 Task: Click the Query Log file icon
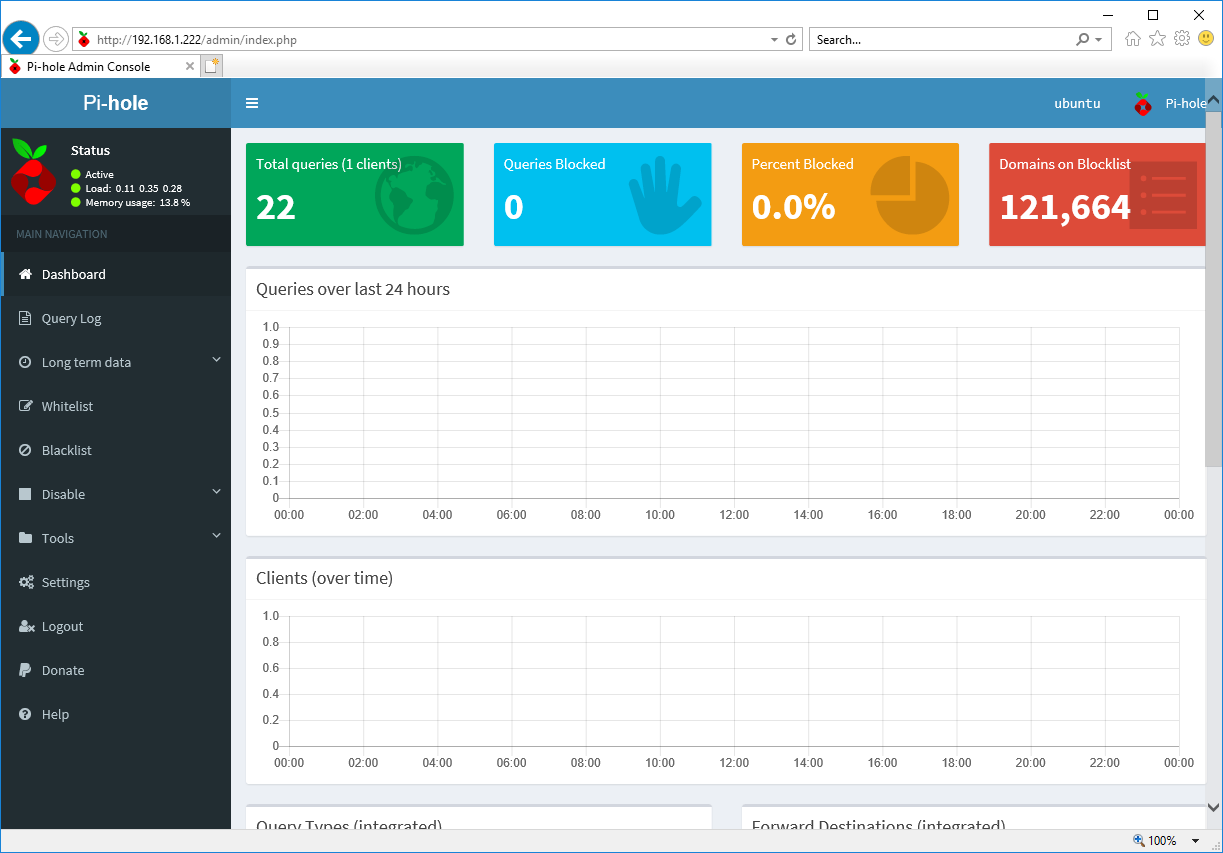coord(25,318)
